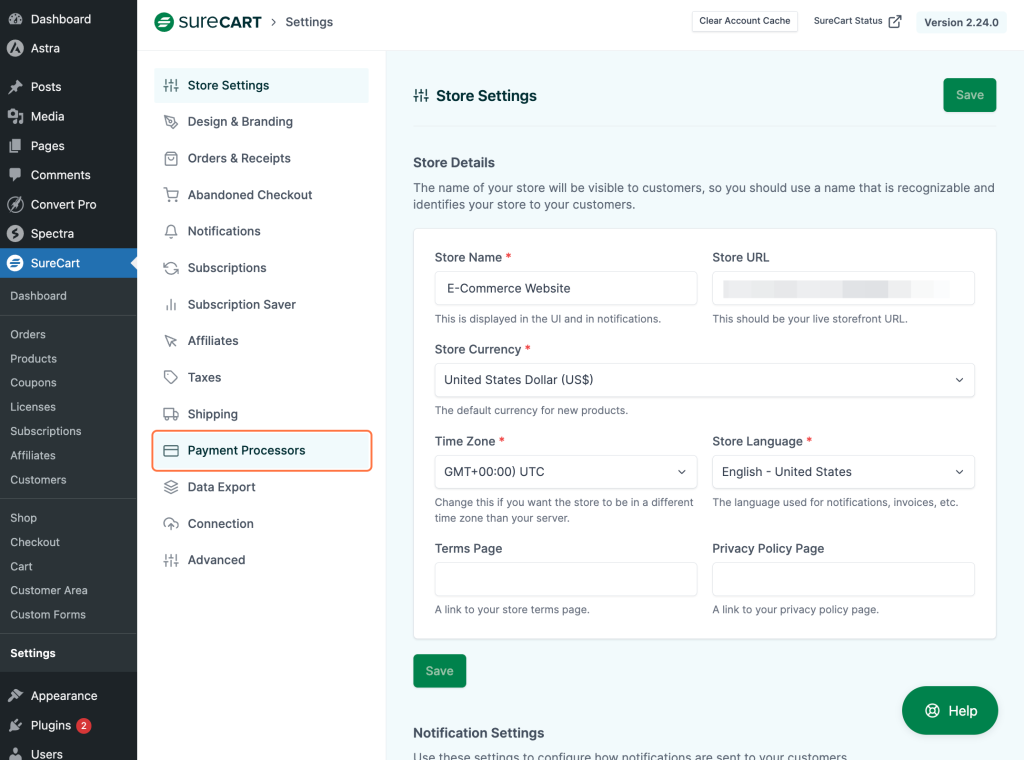
Task: Open Shipping settings via the truck icon
Action: point(171,414)
